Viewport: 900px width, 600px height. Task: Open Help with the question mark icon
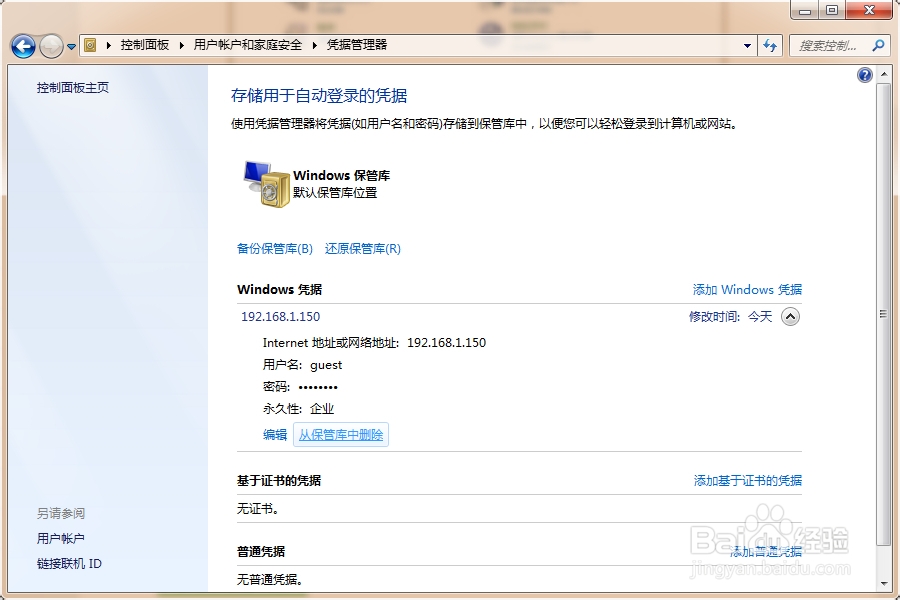[x=864, y=74]
